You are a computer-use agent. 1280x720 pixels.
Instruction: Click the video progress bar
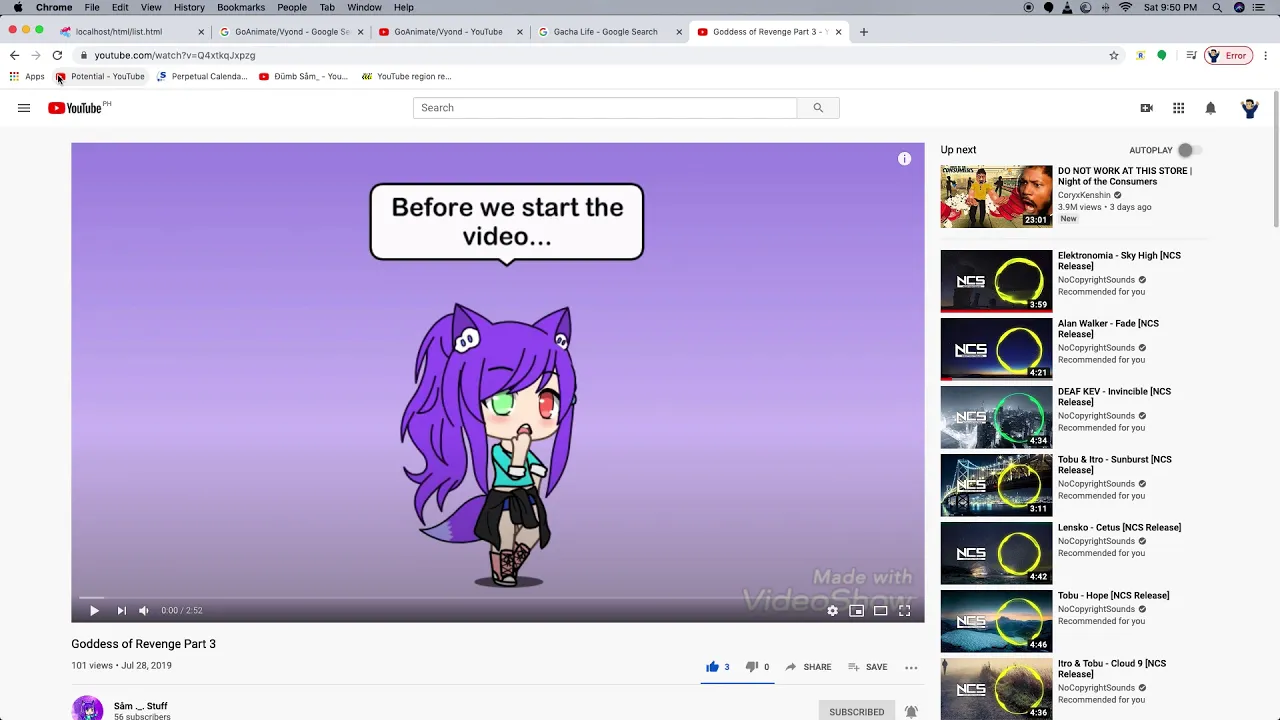click(497, 598)
